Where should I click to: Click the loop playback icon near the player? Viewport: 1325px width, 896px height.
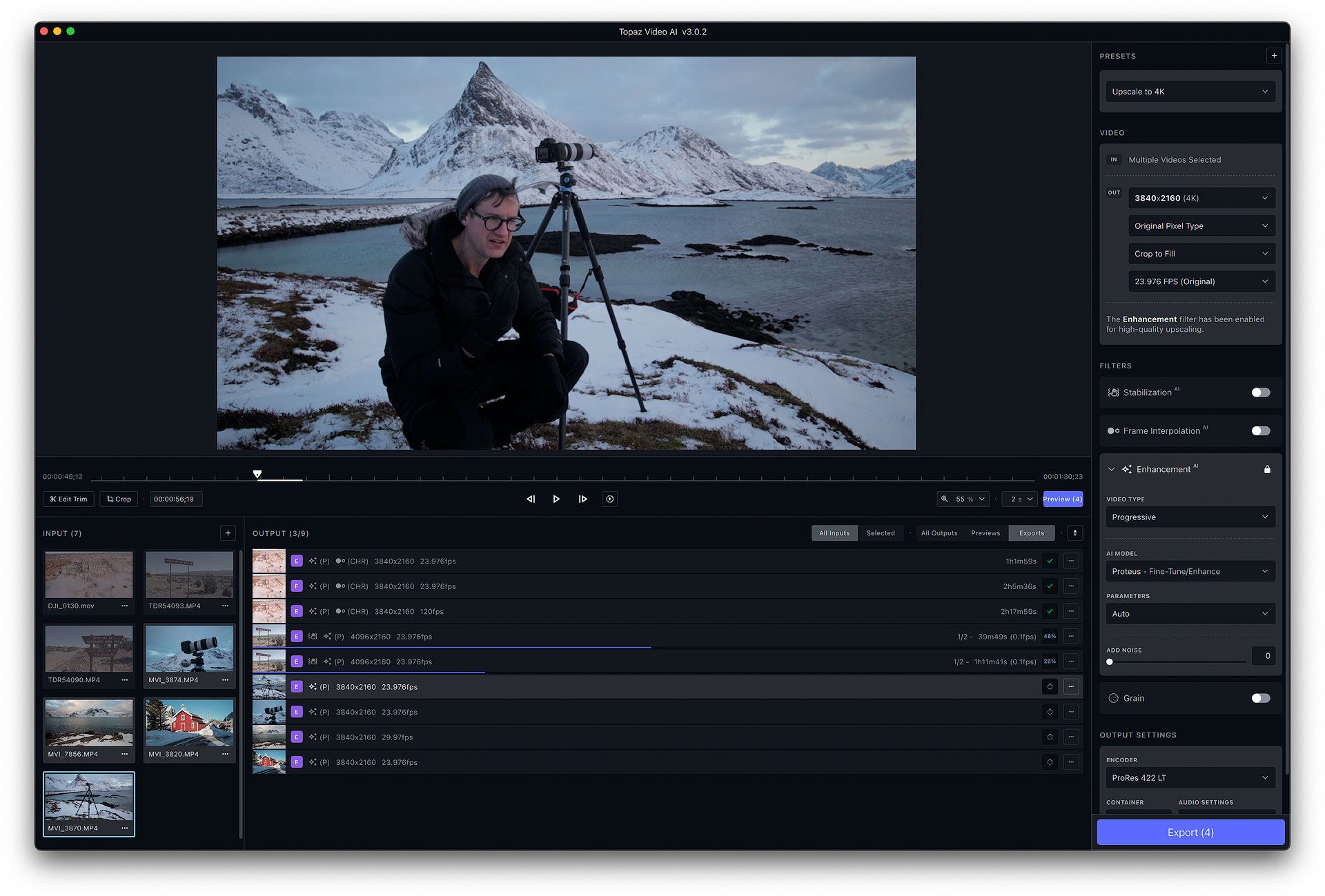tap(609, 499)
